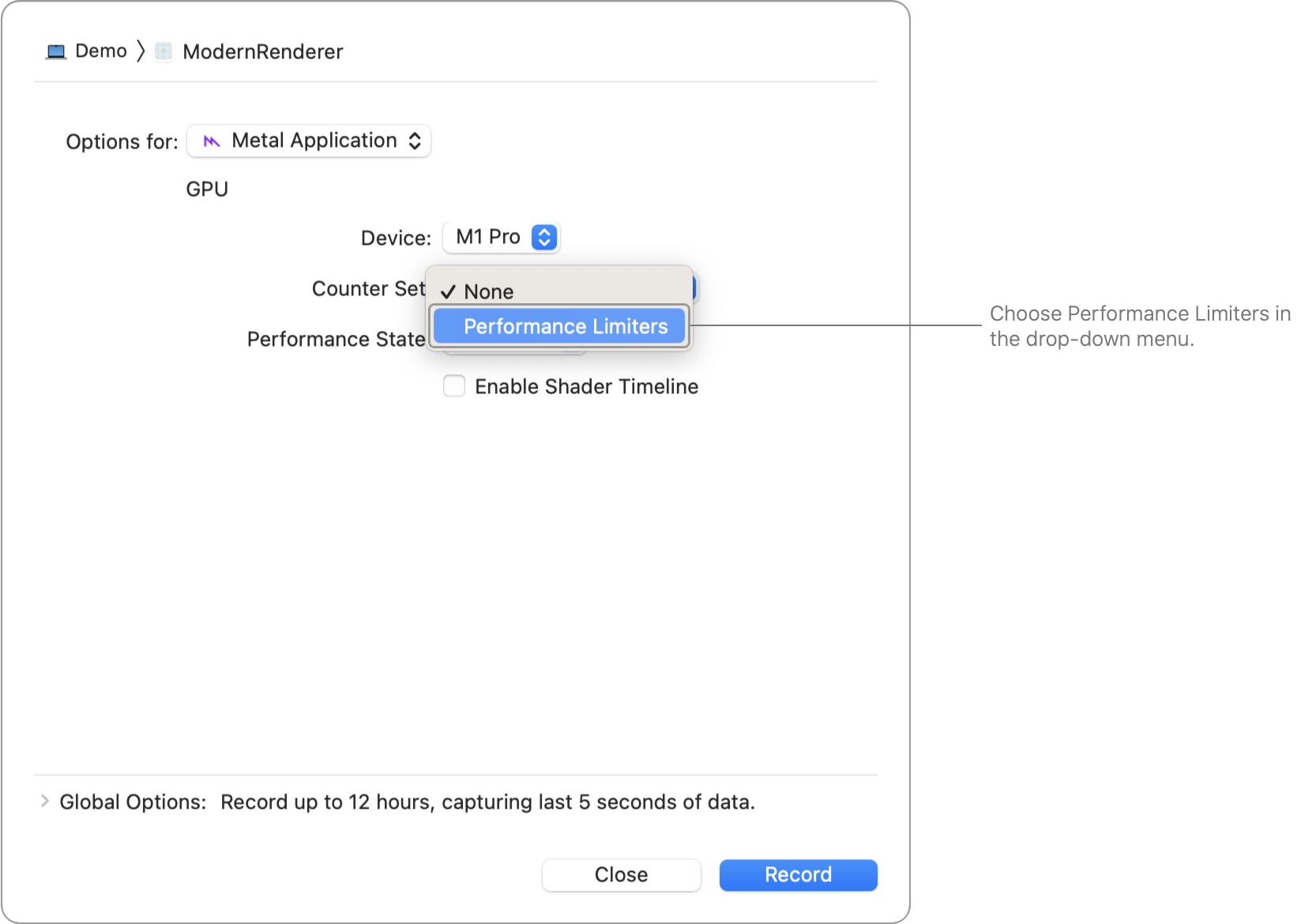Click the Global Options summary text

point(487,802)
